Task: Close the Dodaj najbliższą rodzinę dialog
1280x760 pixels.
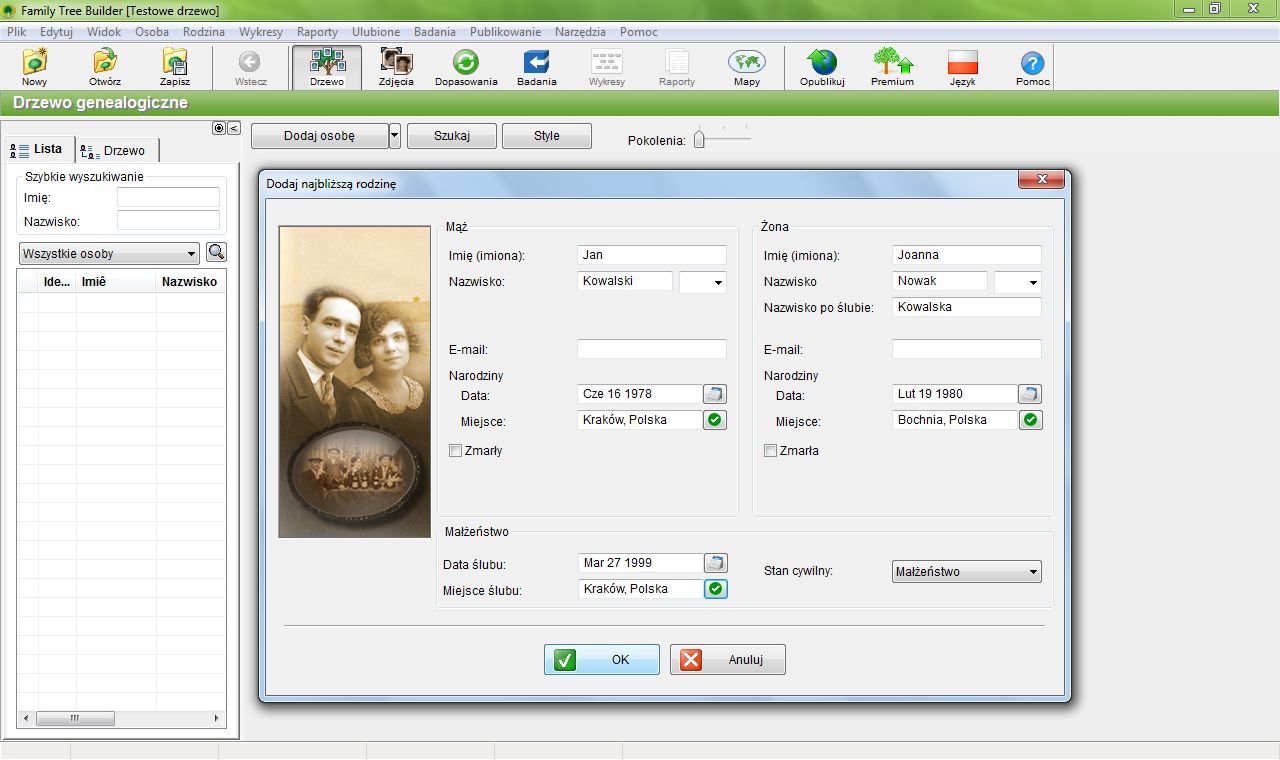Action: [1040, 180]
